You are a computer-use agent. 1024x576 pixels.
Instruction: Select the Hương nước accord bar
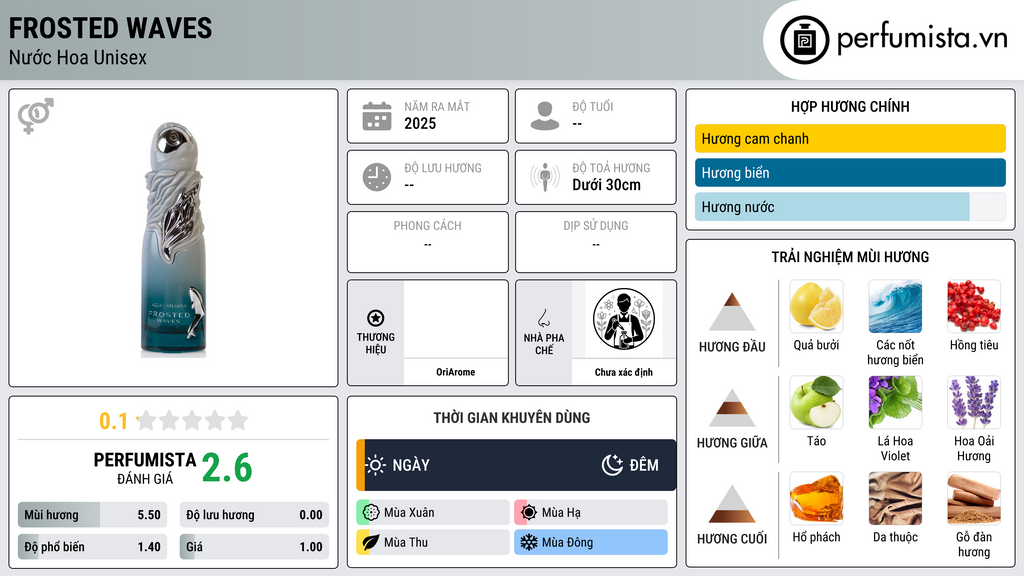pos(850,206)
